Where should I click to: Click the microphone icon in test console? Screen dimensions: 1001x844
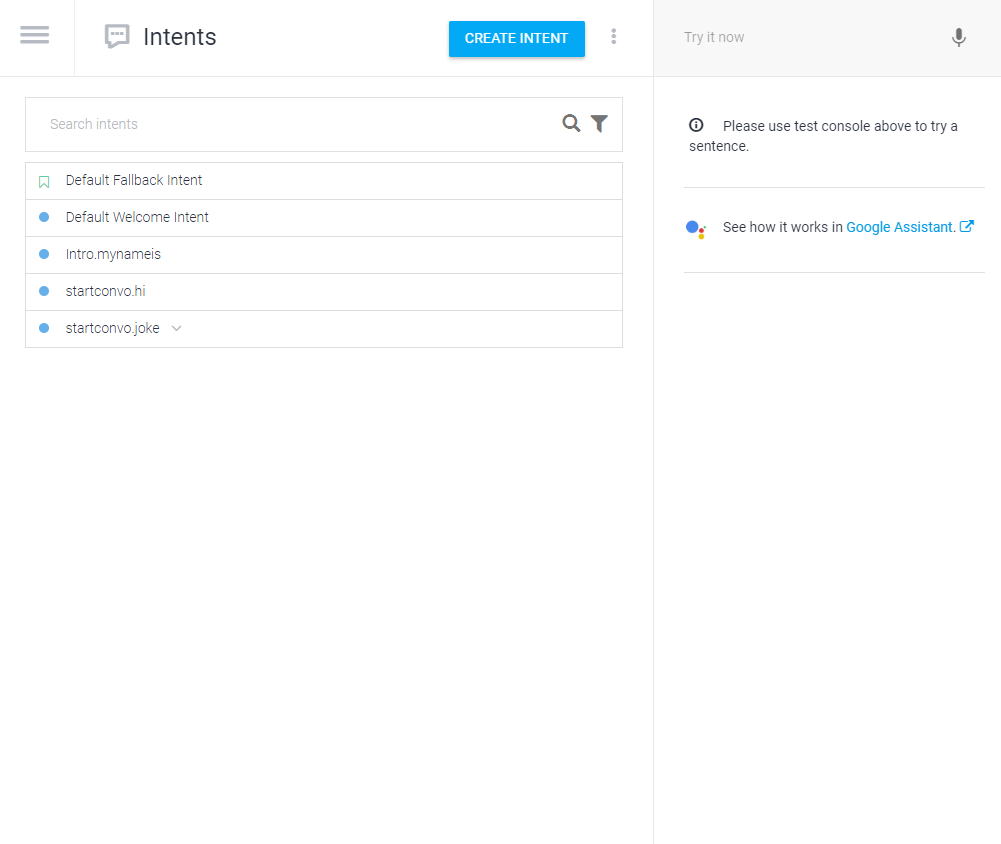click(x=958, y=38)
